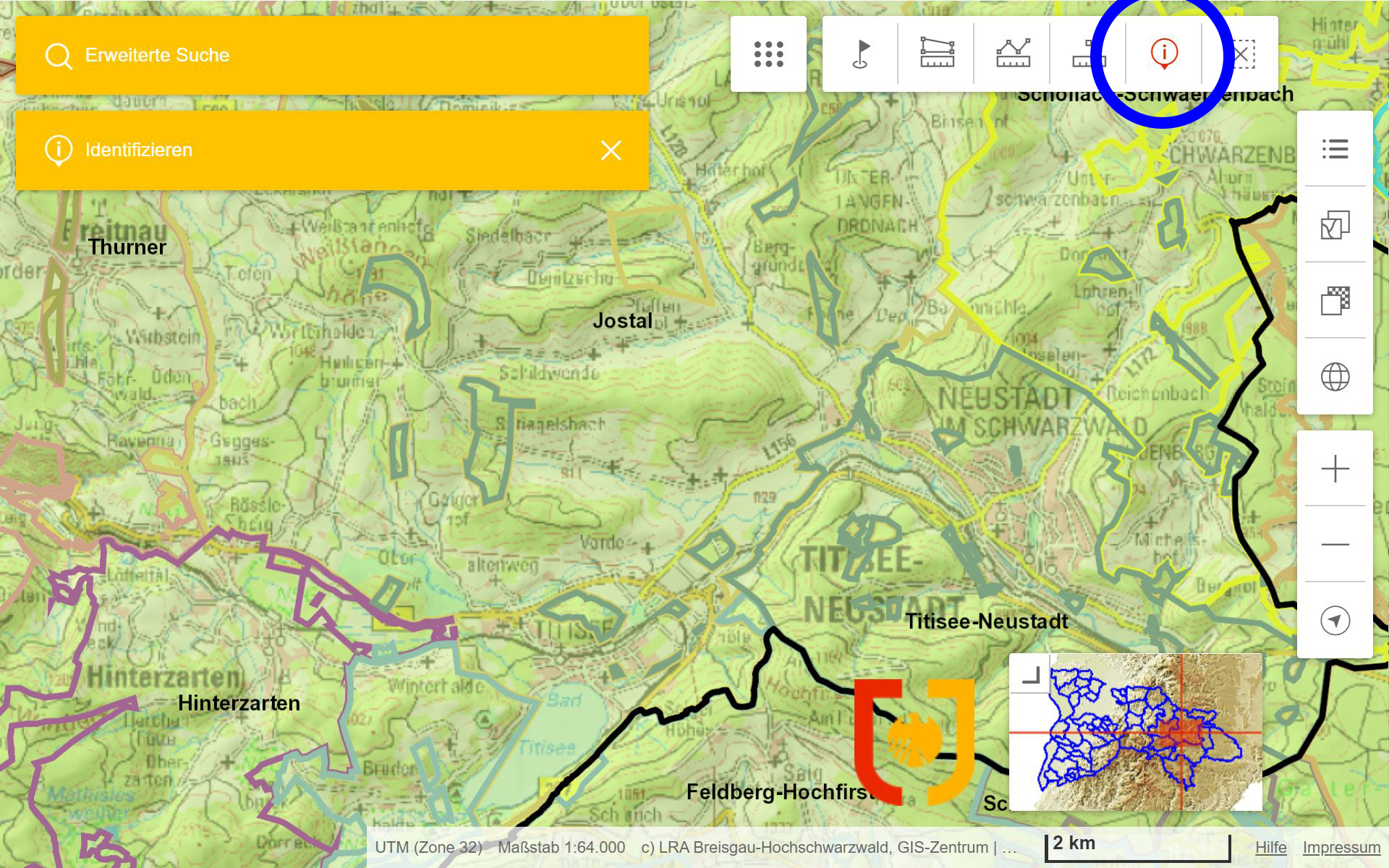Open the Impressum link
The height and width of the screenshot is (868, 1389).
tap(1341, 847)
